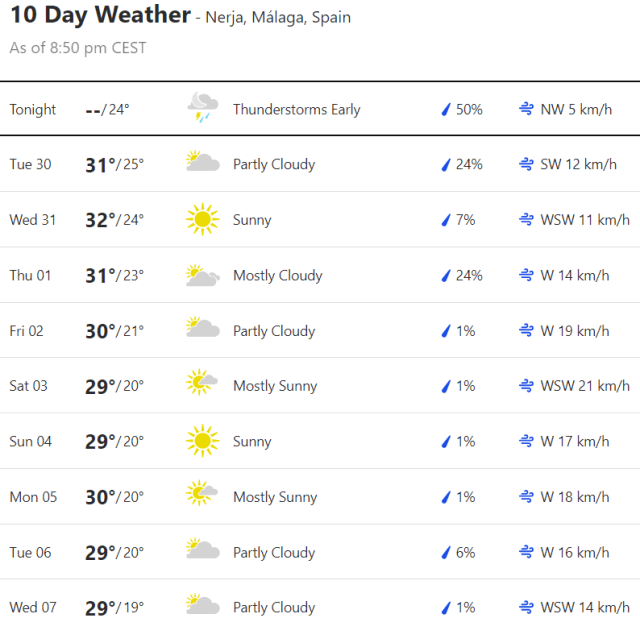
Task: Click the W 19 km/h wind reading
Action: (x=575, y=331)
